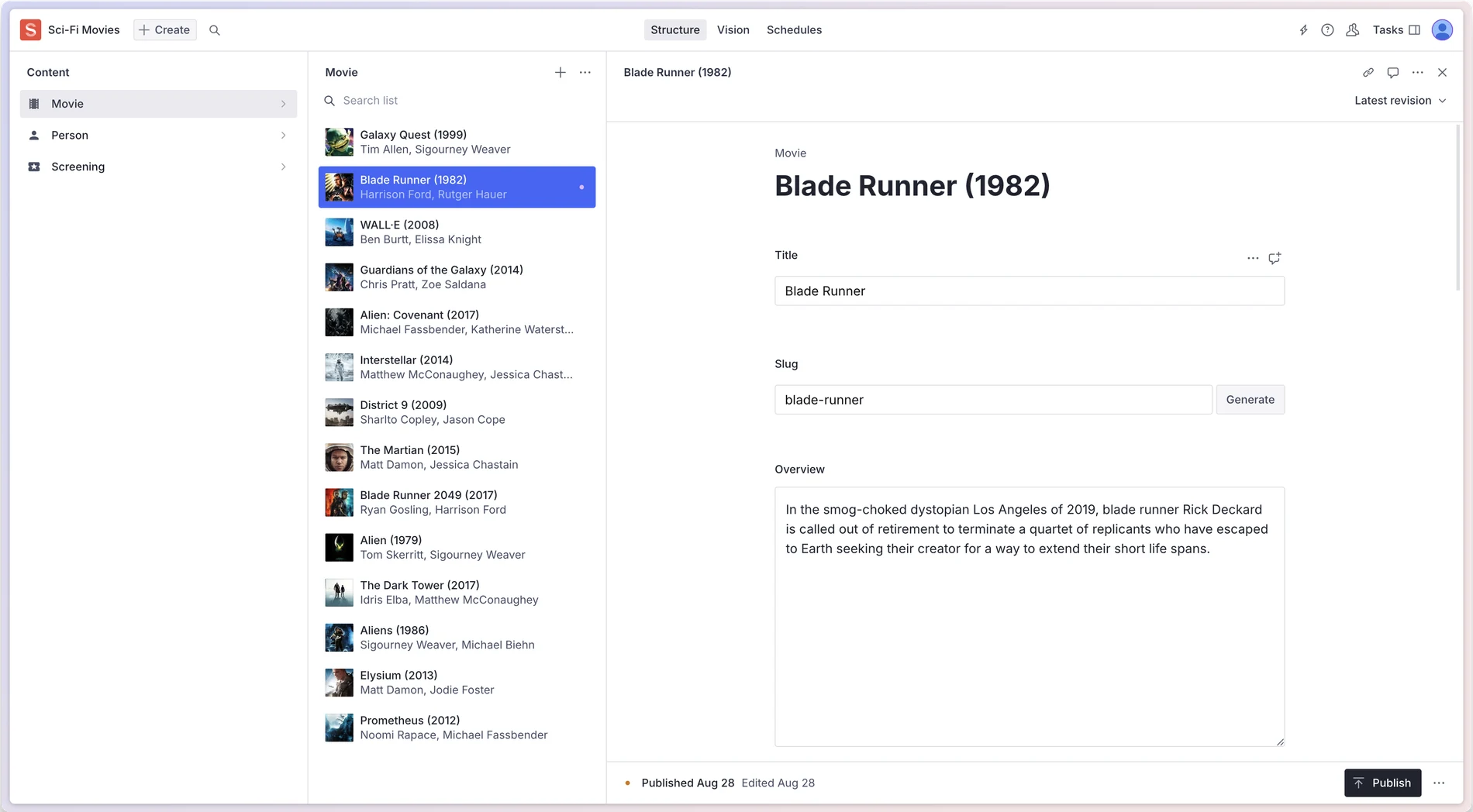Select Galaxy Quest (1999) in list
Image resolution: width=1473 pixels, height=812 pixels.
point(457,142)
